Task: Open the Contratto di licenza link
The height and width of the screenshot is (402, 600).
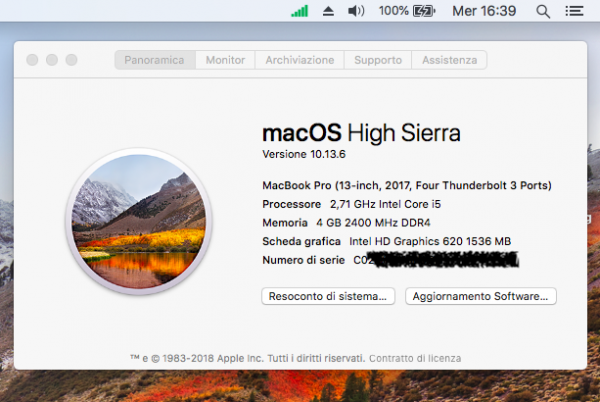Action: [415, 358]
